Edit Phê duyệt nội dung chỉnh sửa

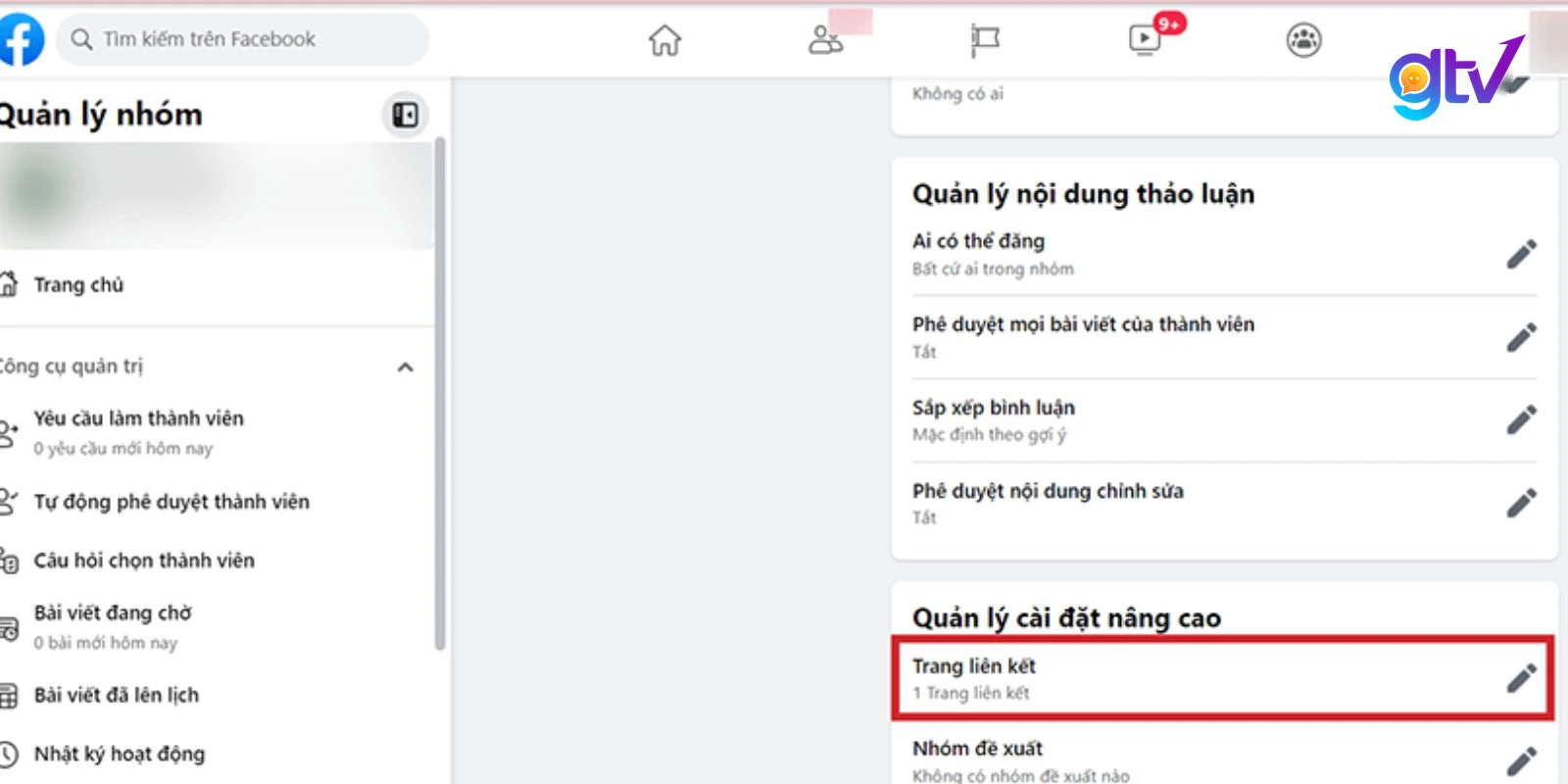point(1521,504)
